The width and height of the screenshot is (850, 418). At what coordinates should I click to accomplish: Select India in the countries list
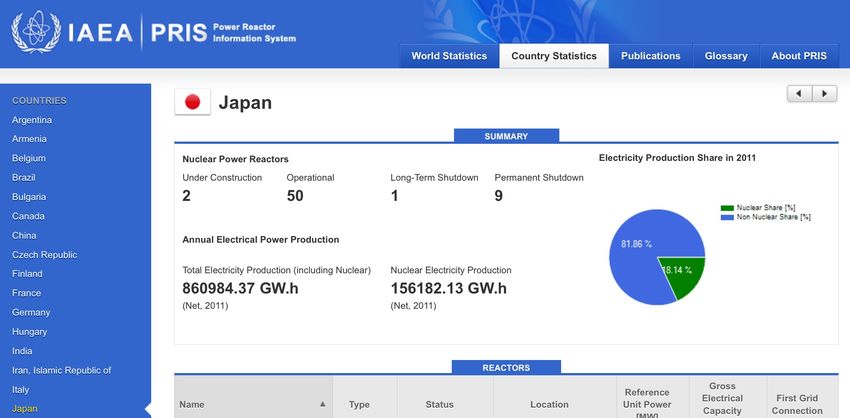click(x=22, y=351)
